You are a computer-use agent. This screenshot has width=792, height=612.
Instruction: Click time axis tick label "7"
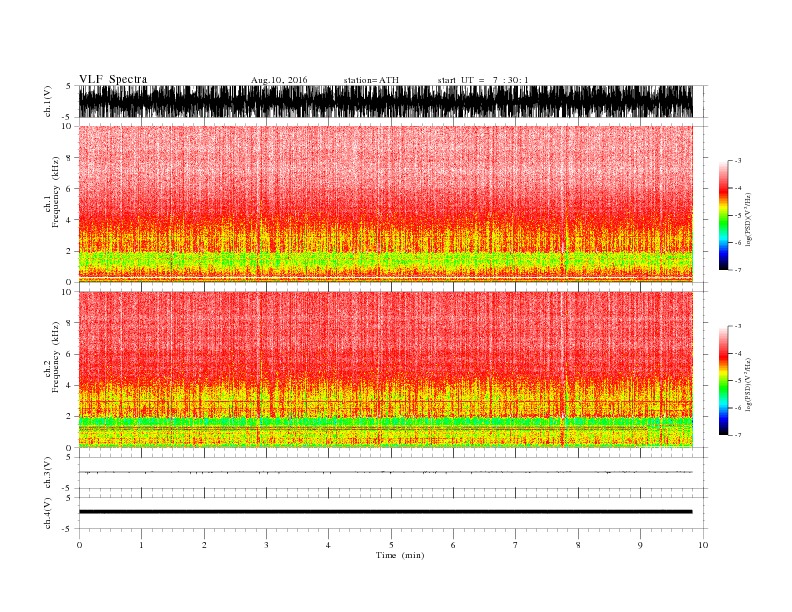516,545
